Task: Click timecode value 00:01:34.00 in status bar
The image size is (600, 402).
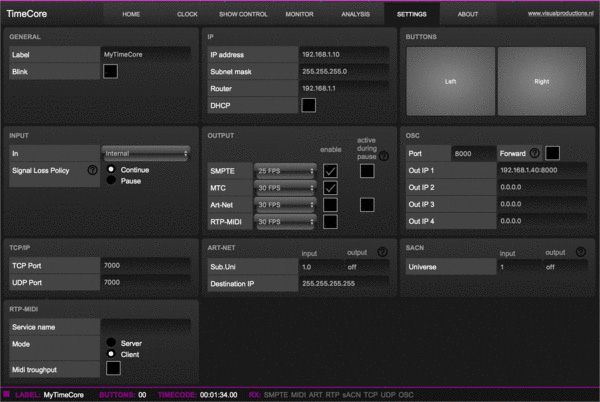Action: click(x=218, y=395)
